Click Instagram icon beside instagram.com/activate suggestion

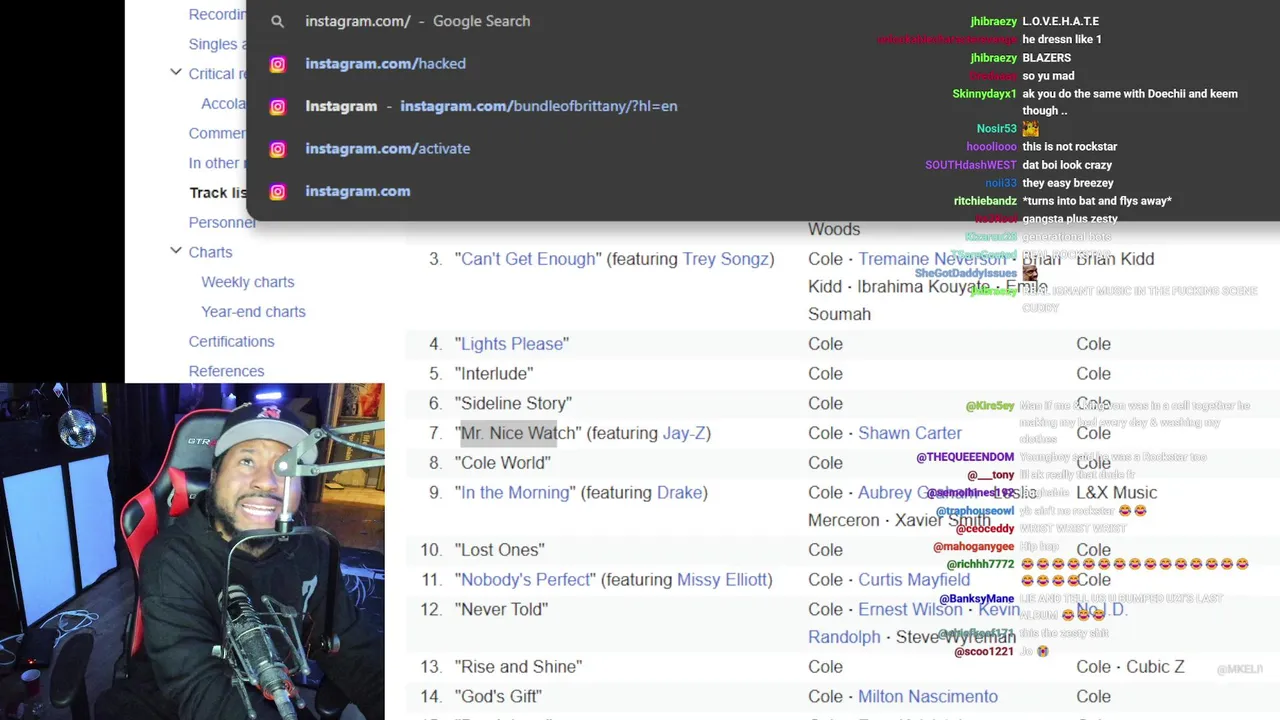(278, 149)
